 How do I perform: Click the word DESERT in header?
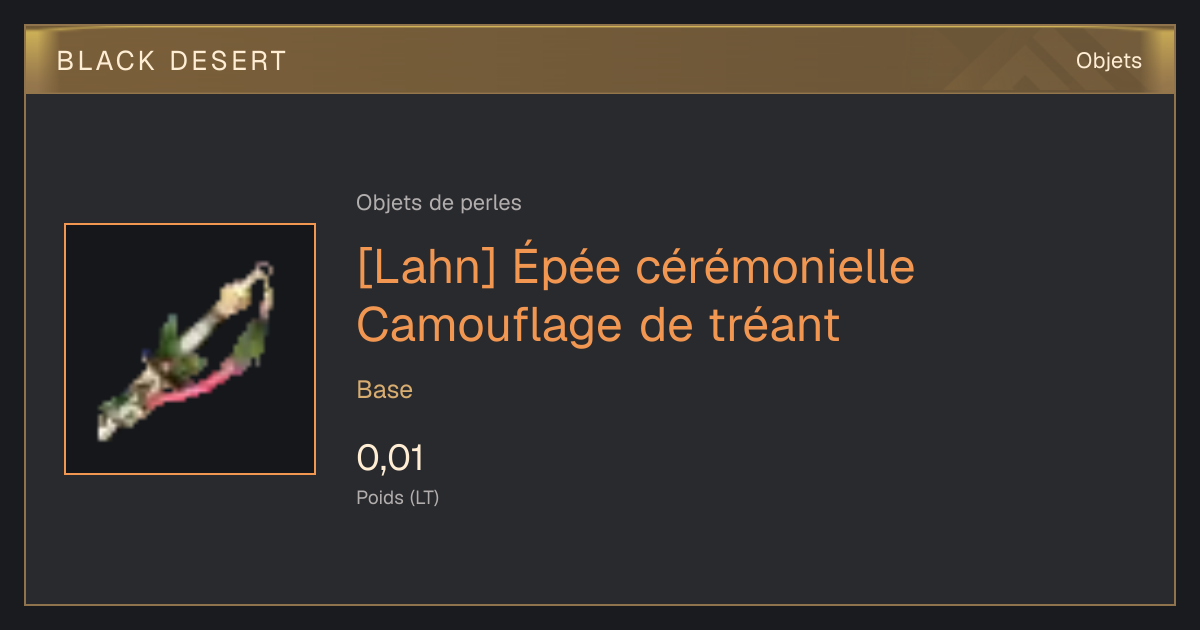click(x=226, y=61)
